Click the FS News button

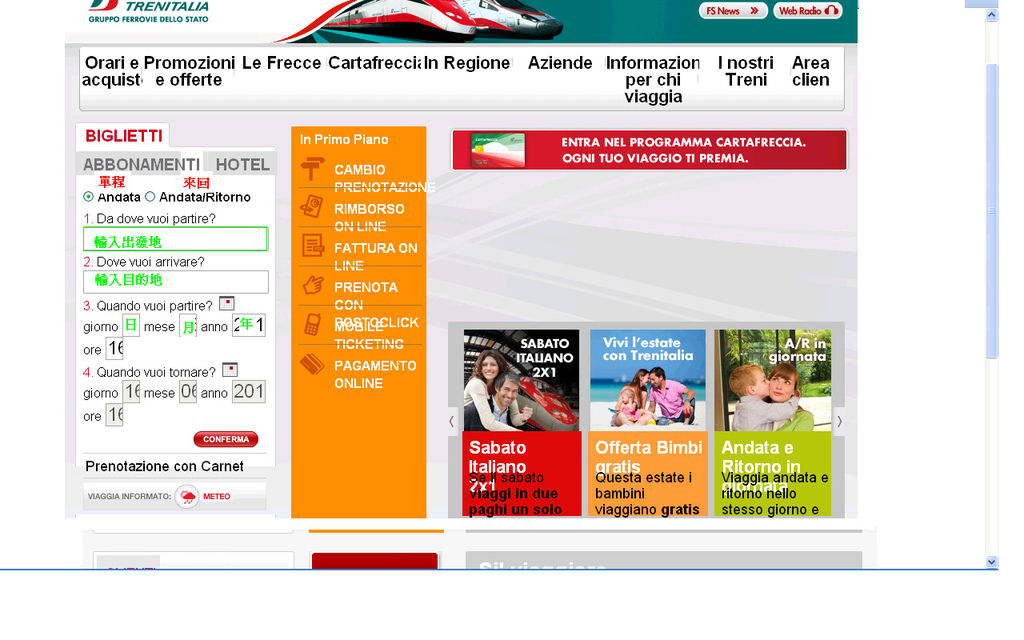point(732,10)
